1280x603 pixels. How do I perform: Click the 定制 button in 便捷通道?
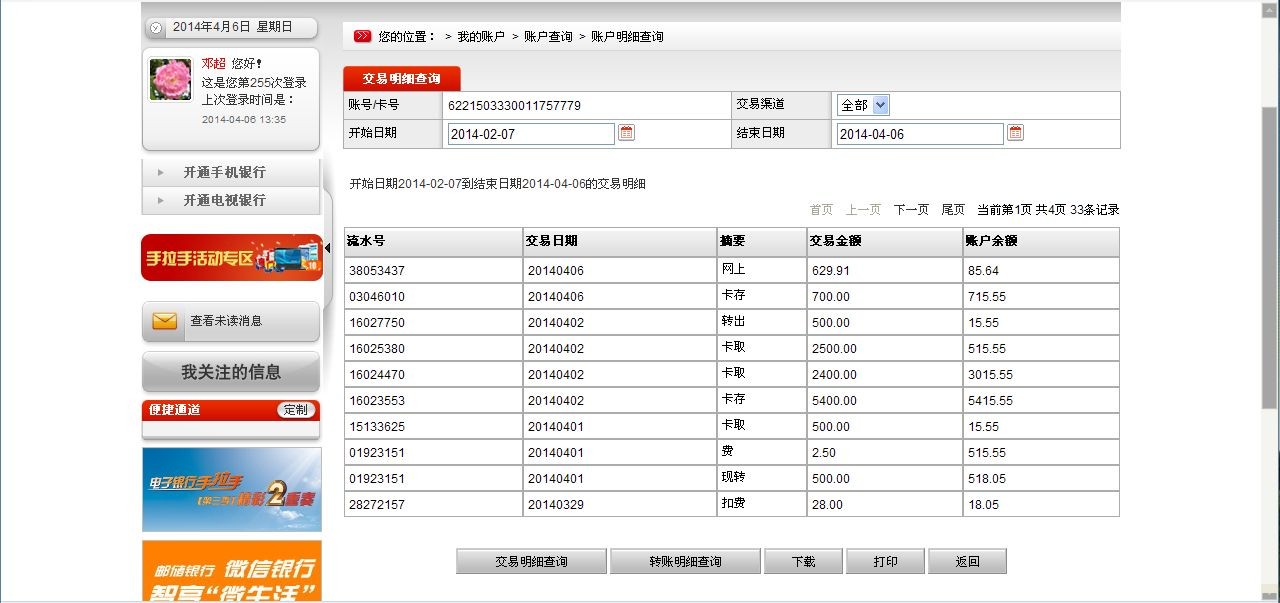click(x=296, y=410)
